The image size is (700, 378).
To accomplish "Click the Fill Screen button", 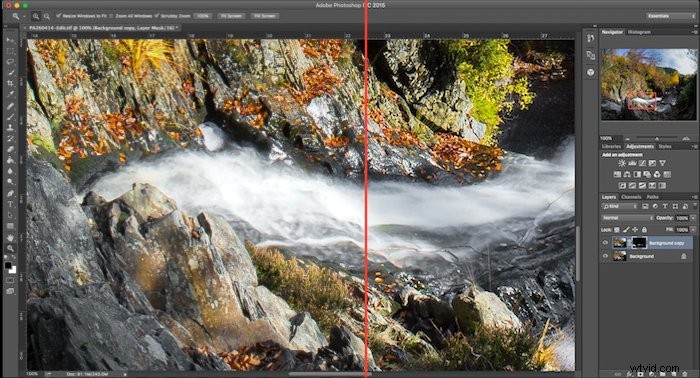I will (x=264, y=16).
